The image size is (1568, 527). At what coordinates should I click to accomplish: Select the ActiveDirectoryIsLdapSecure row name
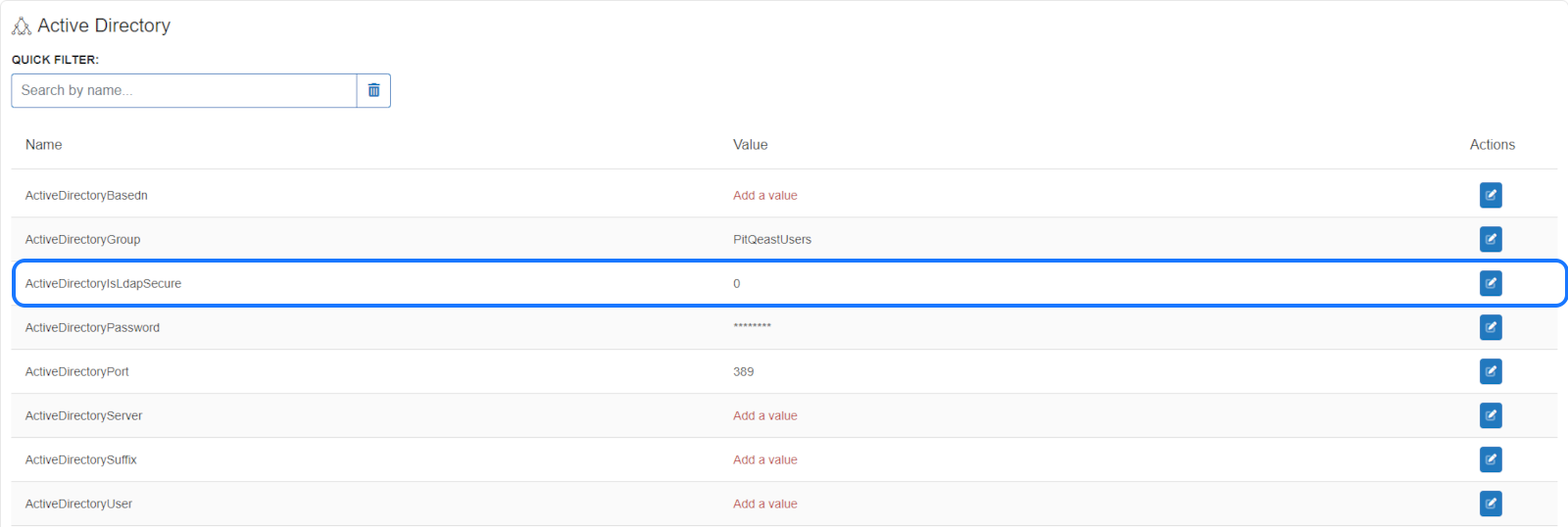pyautogui.click(x=103, y=283)
